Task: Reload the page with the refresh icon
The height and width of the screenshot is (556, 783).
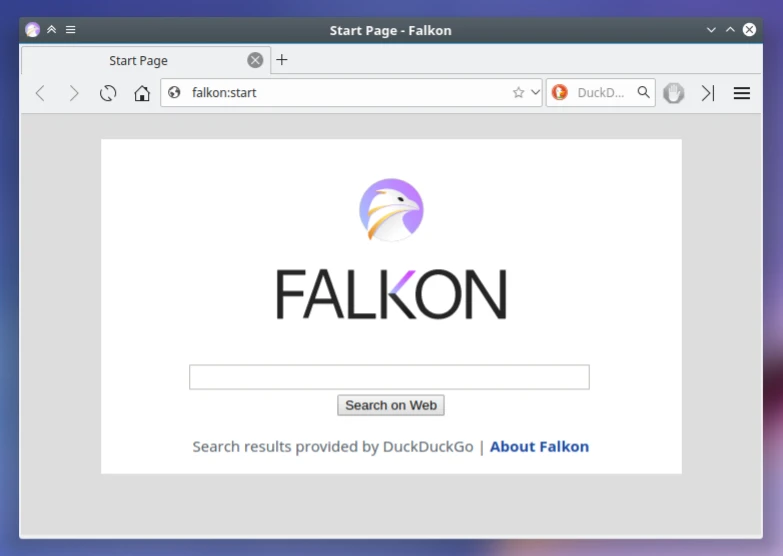Action: click(x=108, y=93)
